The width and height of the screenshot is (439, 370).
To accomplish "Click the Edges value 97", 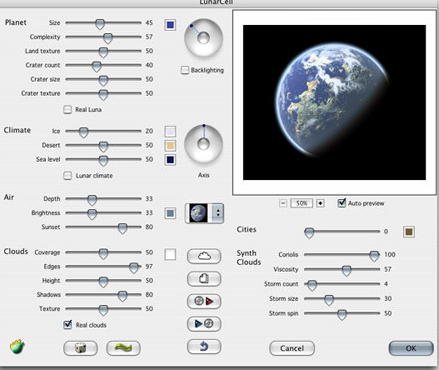I will [x=149, y=267].
